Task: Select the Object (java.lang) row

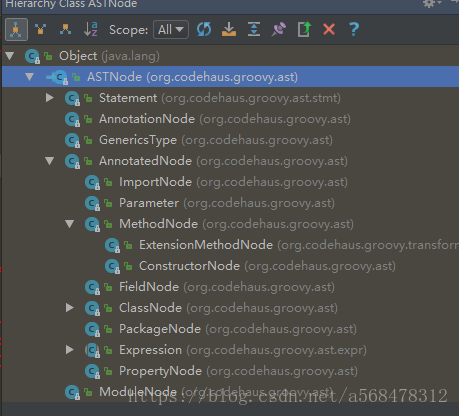Action: pos(230,56)
